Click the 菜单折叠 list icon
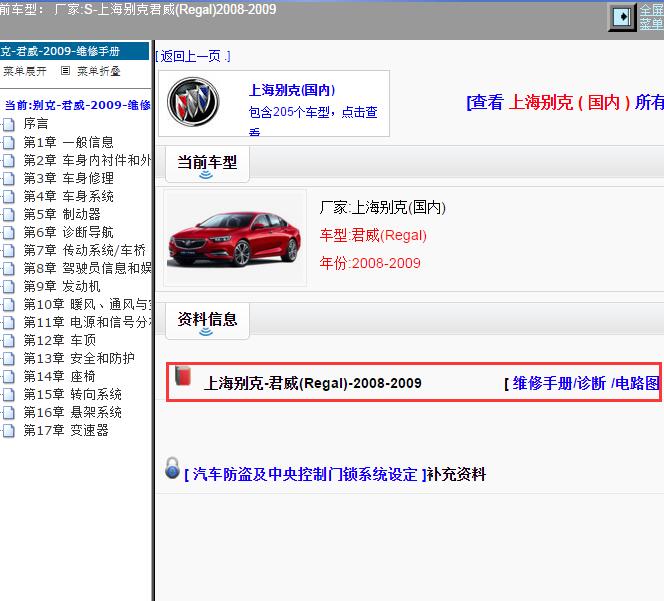The width and height of the screenshot is (664, 601). tap(65, 70)
